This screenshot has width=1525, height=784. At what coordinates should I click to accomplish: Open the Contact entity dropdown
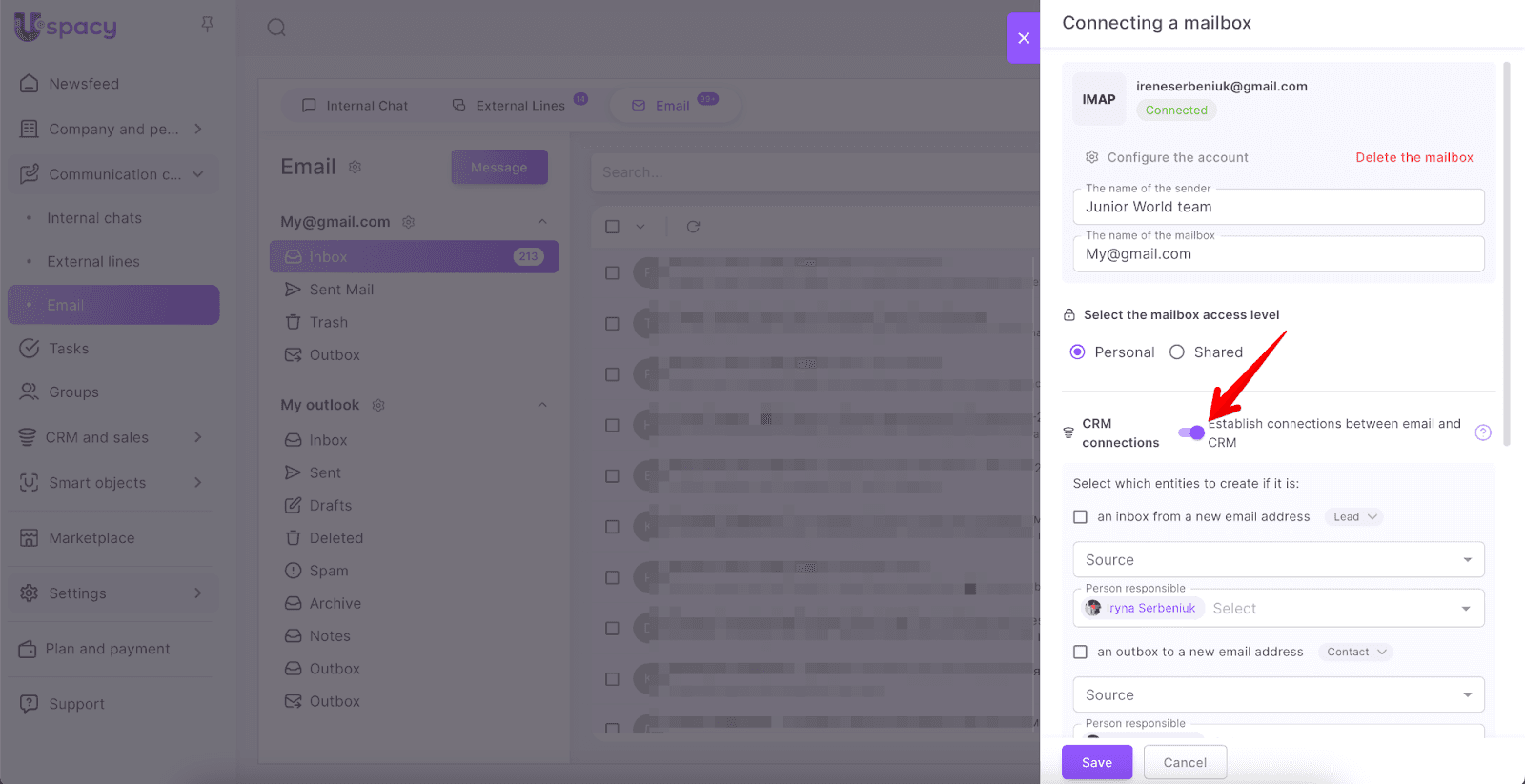click(1355, 653)
